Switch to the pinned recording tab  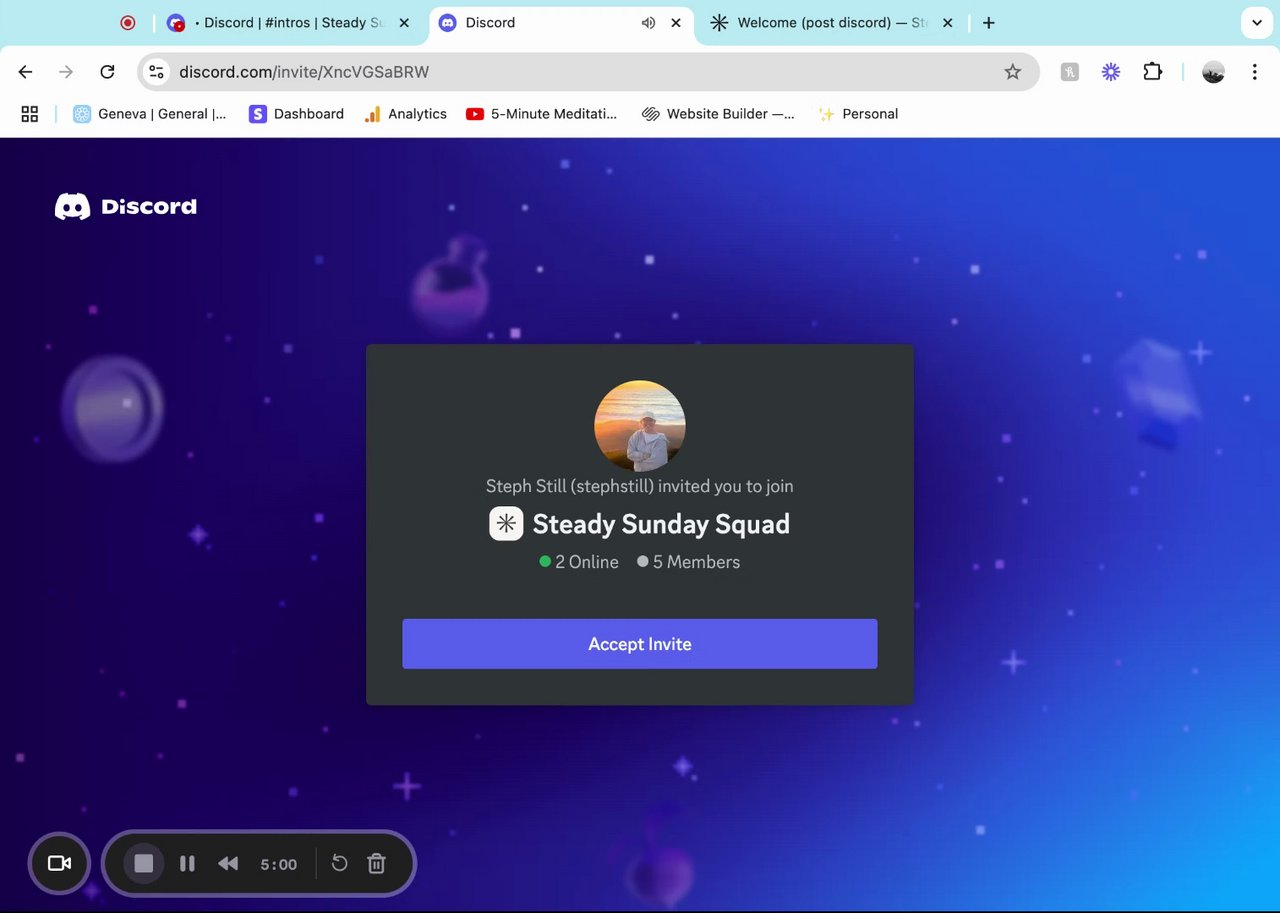[127, 22]
